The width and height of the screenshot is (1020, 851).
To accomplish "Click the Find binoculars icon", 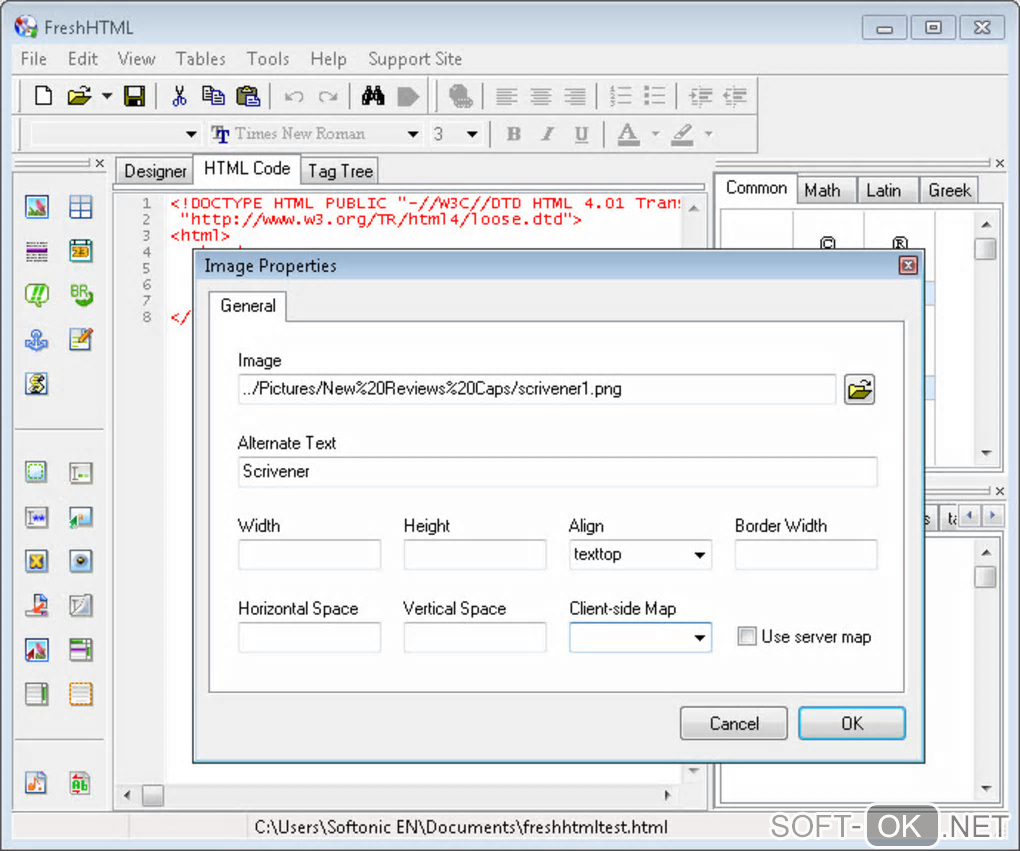I will coord(373,96).
